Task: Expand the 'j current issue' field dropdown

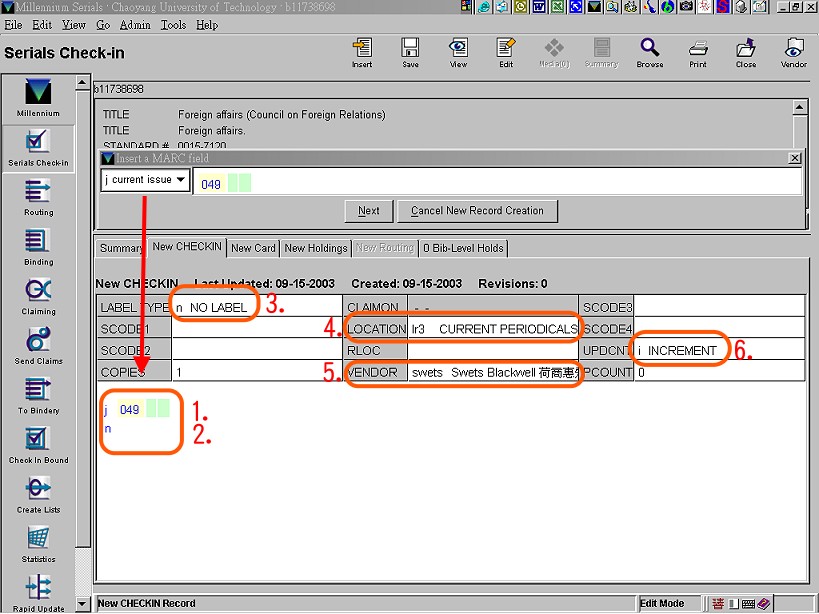Action: click(180, 180)
